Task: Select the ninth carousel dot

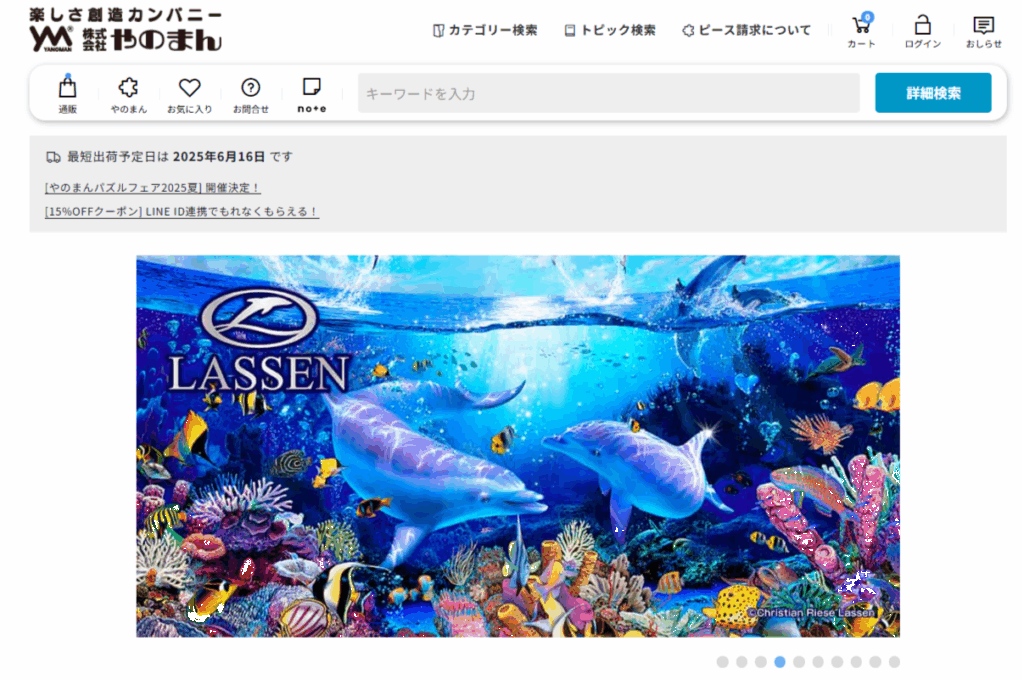Action: 875,662
